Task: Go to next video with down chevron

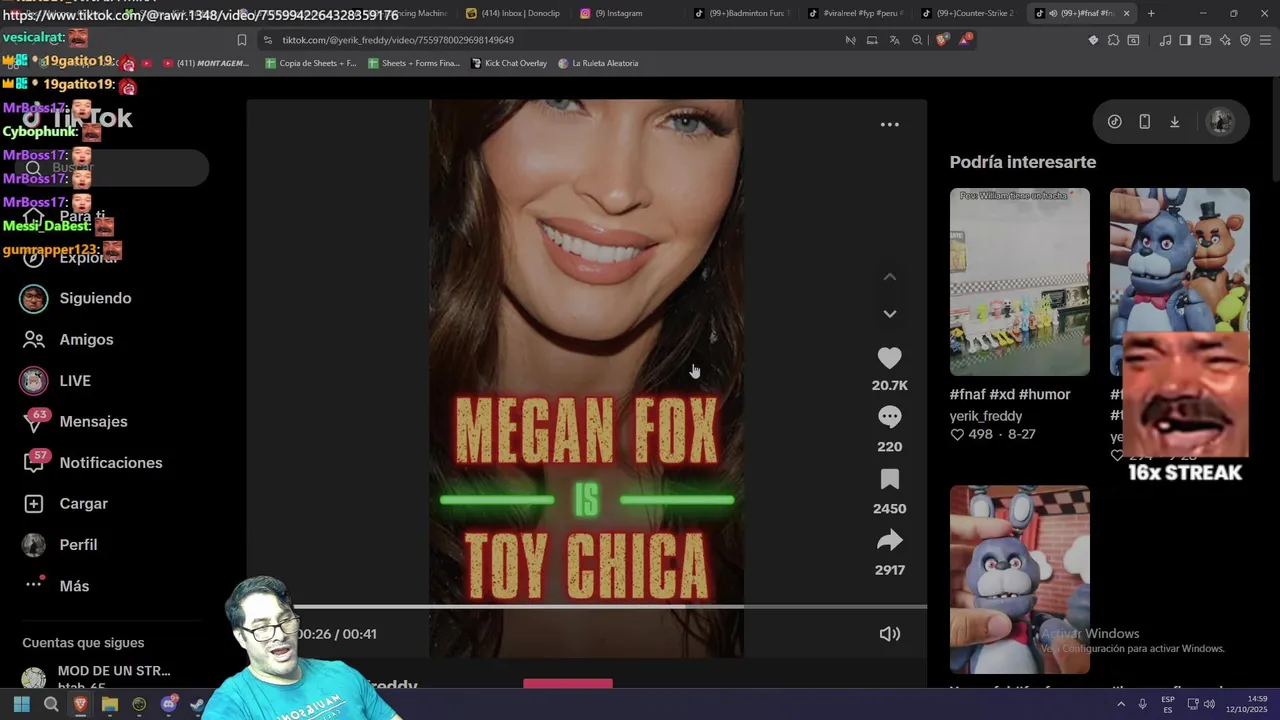Action: click(x=889, y=314)
